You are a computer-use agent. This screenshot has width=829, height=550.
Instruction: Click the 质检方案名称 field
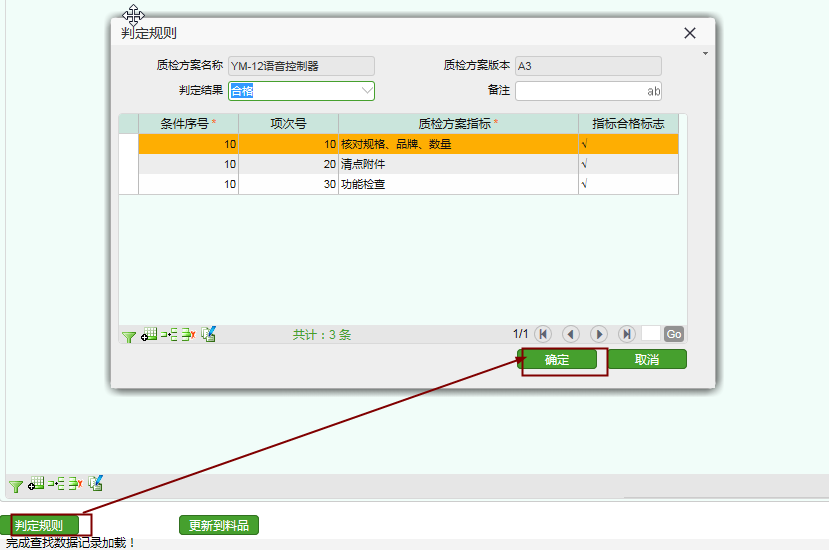301,66
